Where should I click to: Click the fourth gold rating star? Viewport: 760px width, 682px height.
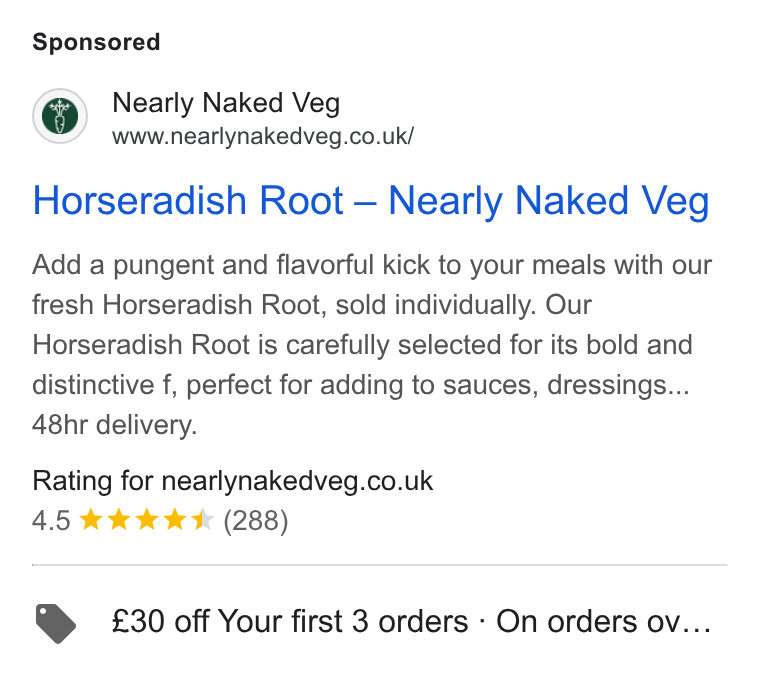(175, 520)
